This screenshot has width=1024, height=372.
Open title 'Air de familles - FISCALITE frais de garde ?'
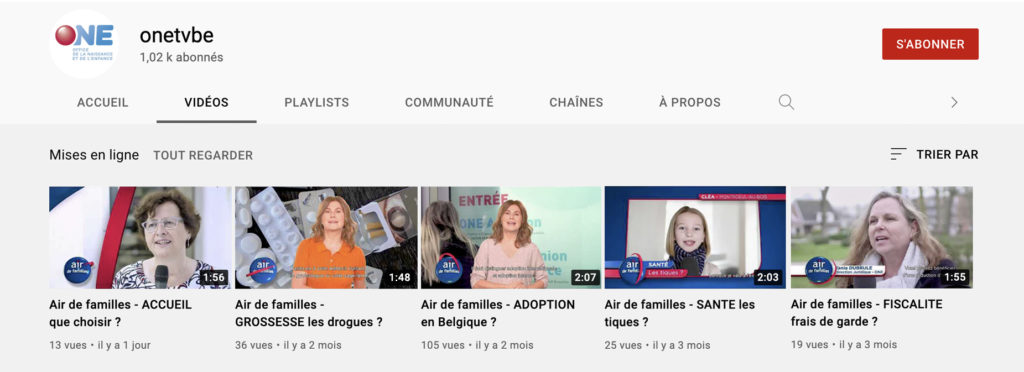867,313
